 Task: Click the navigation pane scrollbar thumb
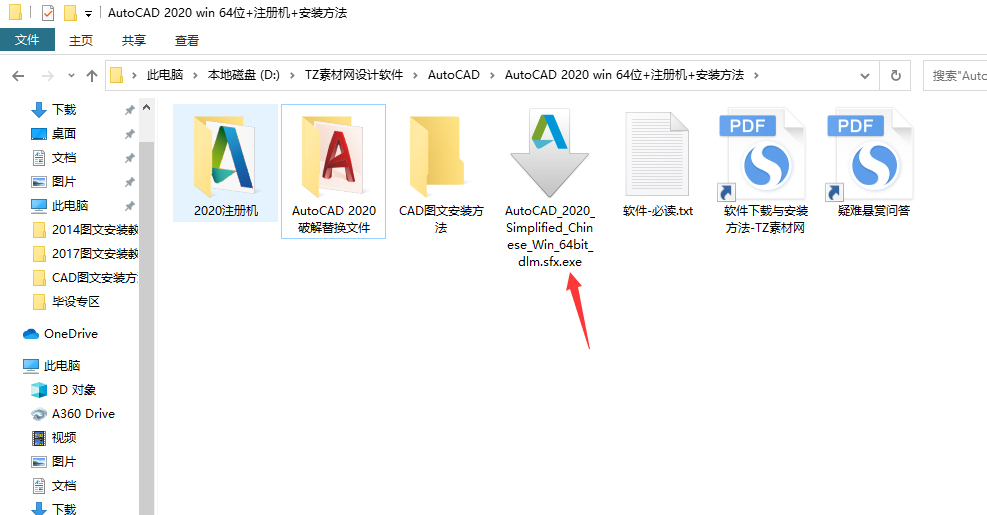point(147,327)
